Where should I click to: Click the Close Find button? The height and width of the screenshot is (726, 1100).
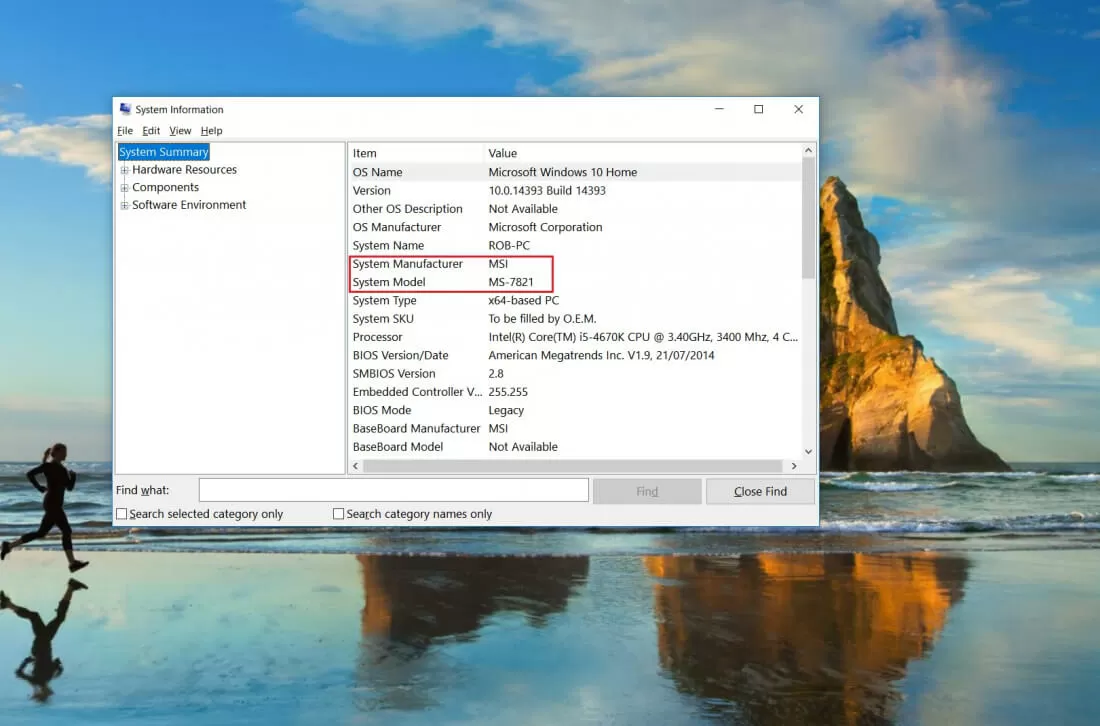(760, 491)
